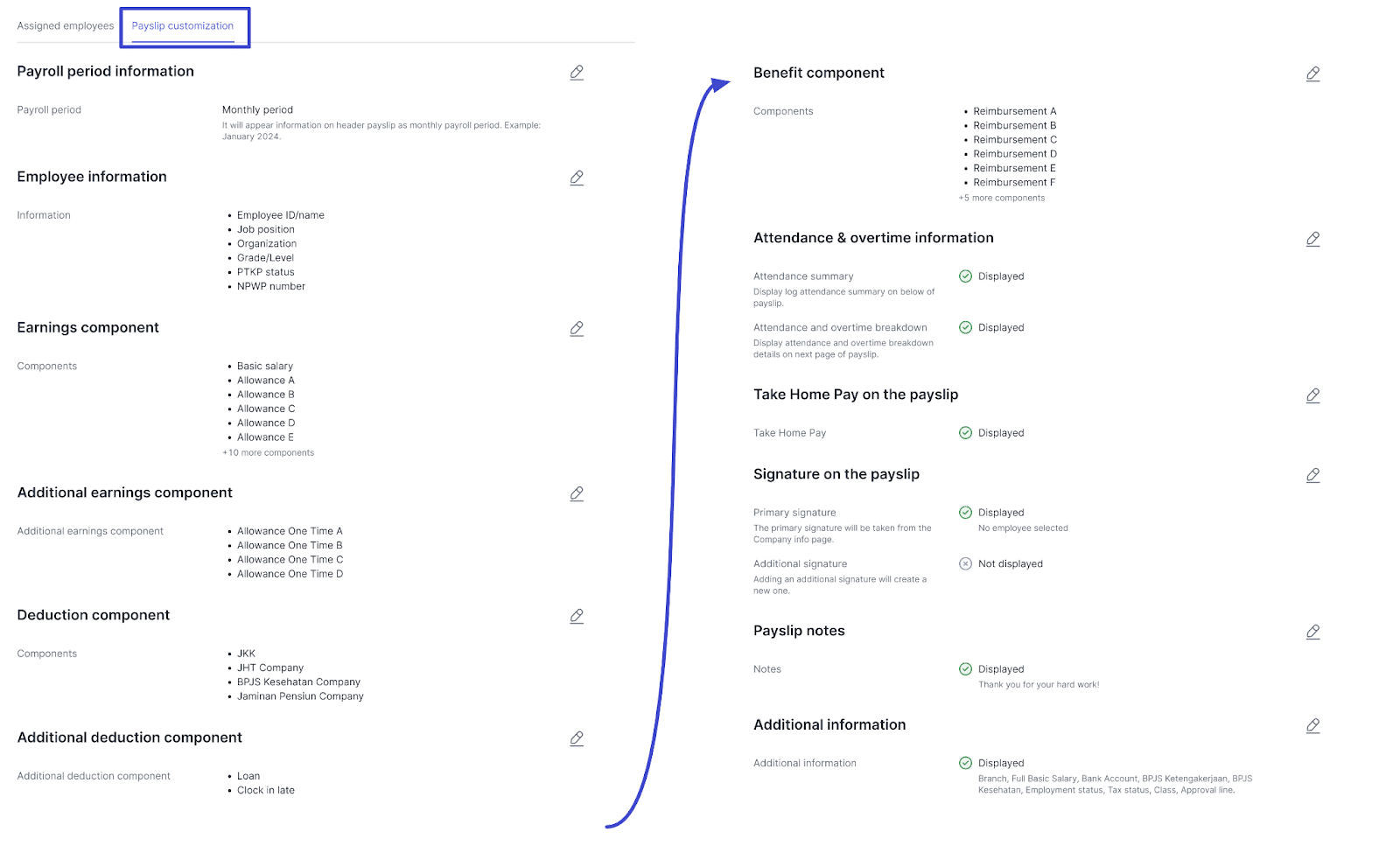The height and width of the screenshot is (867, 1400).
Task: Select the Payslip customization tab
Action: (x=183, y=26)
